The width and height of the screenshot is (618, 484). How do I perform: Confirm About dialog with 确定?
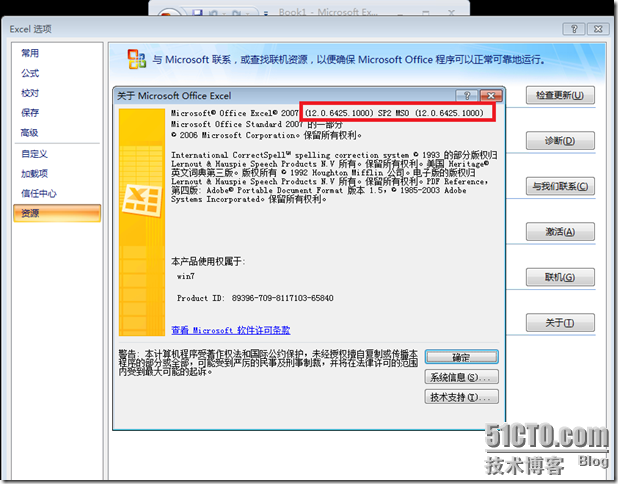(462, 357)
